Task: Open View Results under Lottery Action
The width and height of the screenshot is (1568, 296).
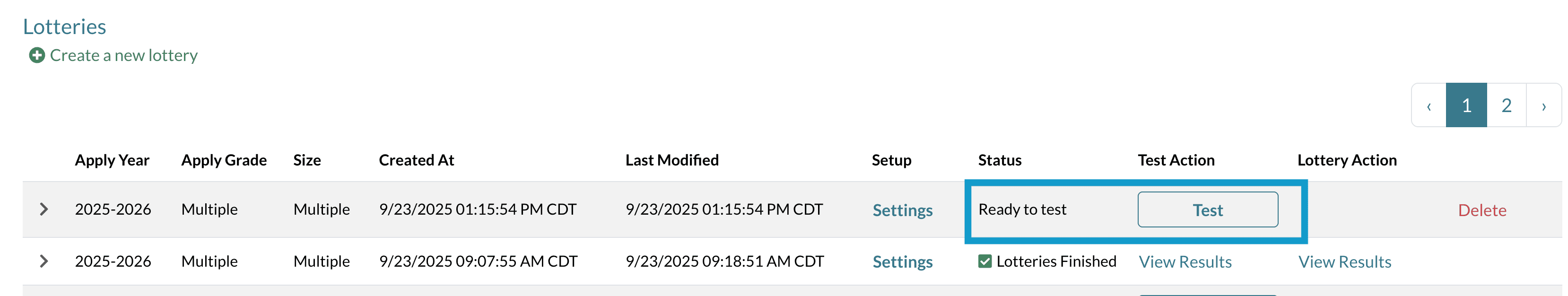Action: [1344, 262]
